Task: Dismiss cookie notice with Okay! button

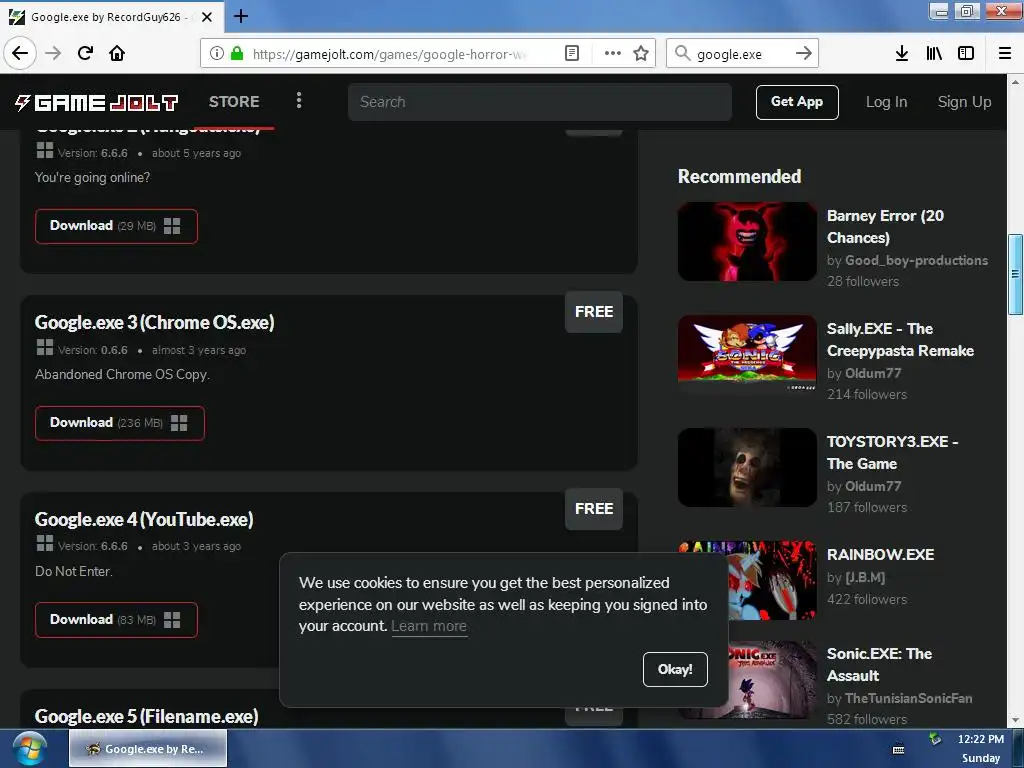Action: [675, 669]
